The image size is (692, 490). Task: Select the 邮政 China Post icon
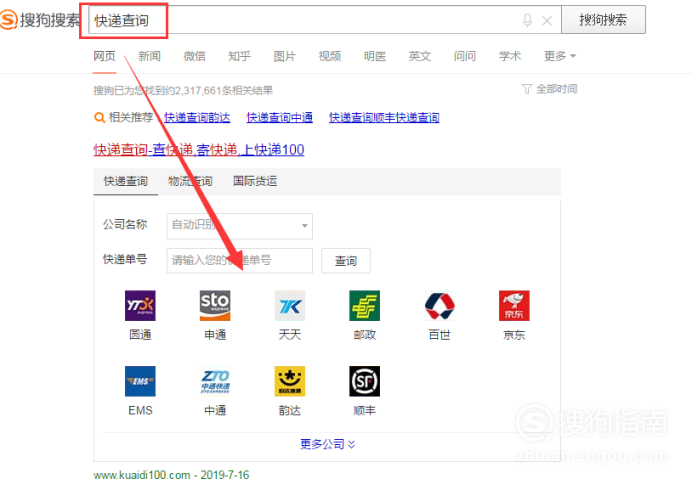tap(365, 305)
